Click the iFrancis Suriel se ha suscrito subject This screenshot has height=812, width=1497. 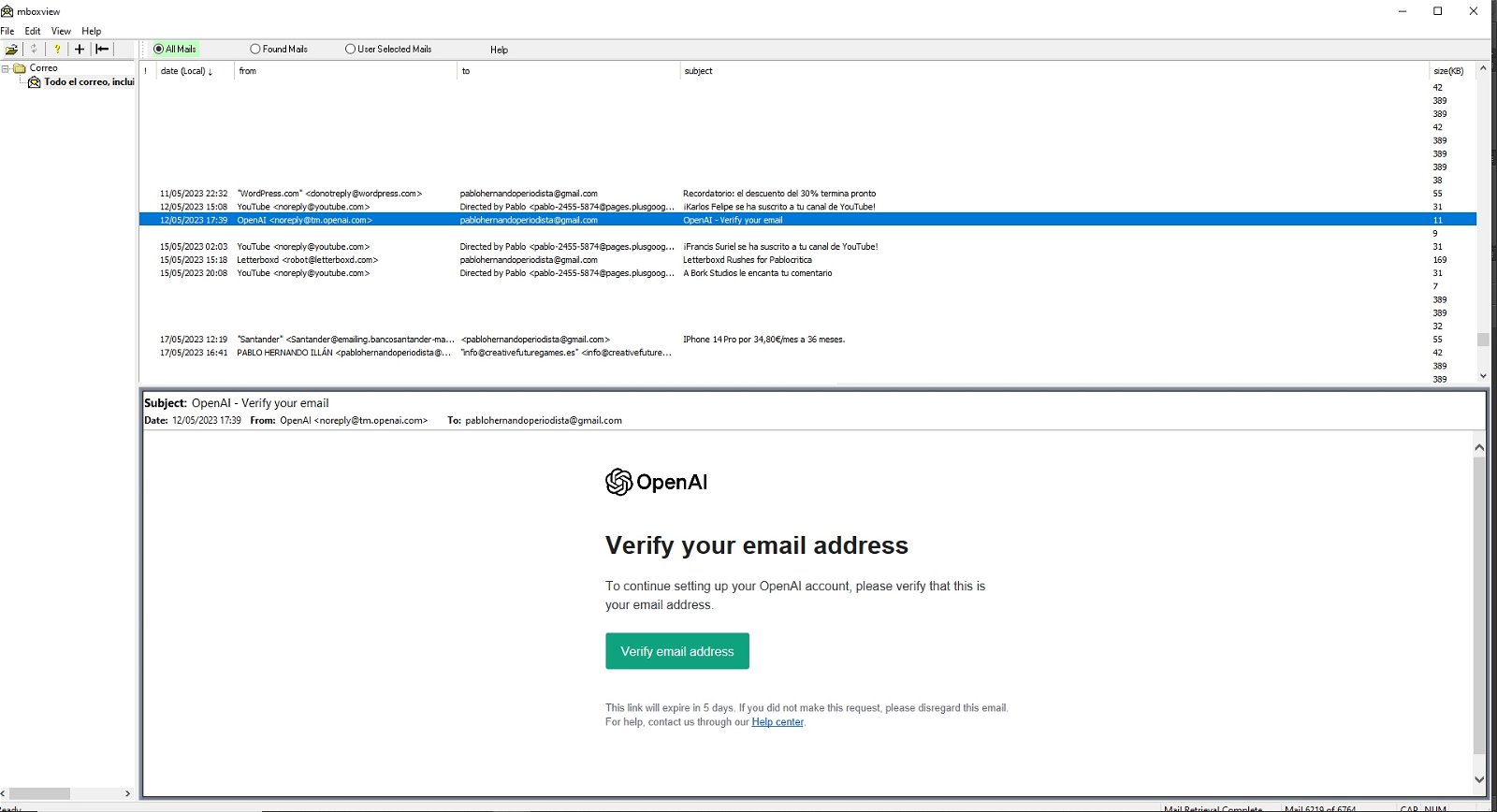(x=780, y=247)
